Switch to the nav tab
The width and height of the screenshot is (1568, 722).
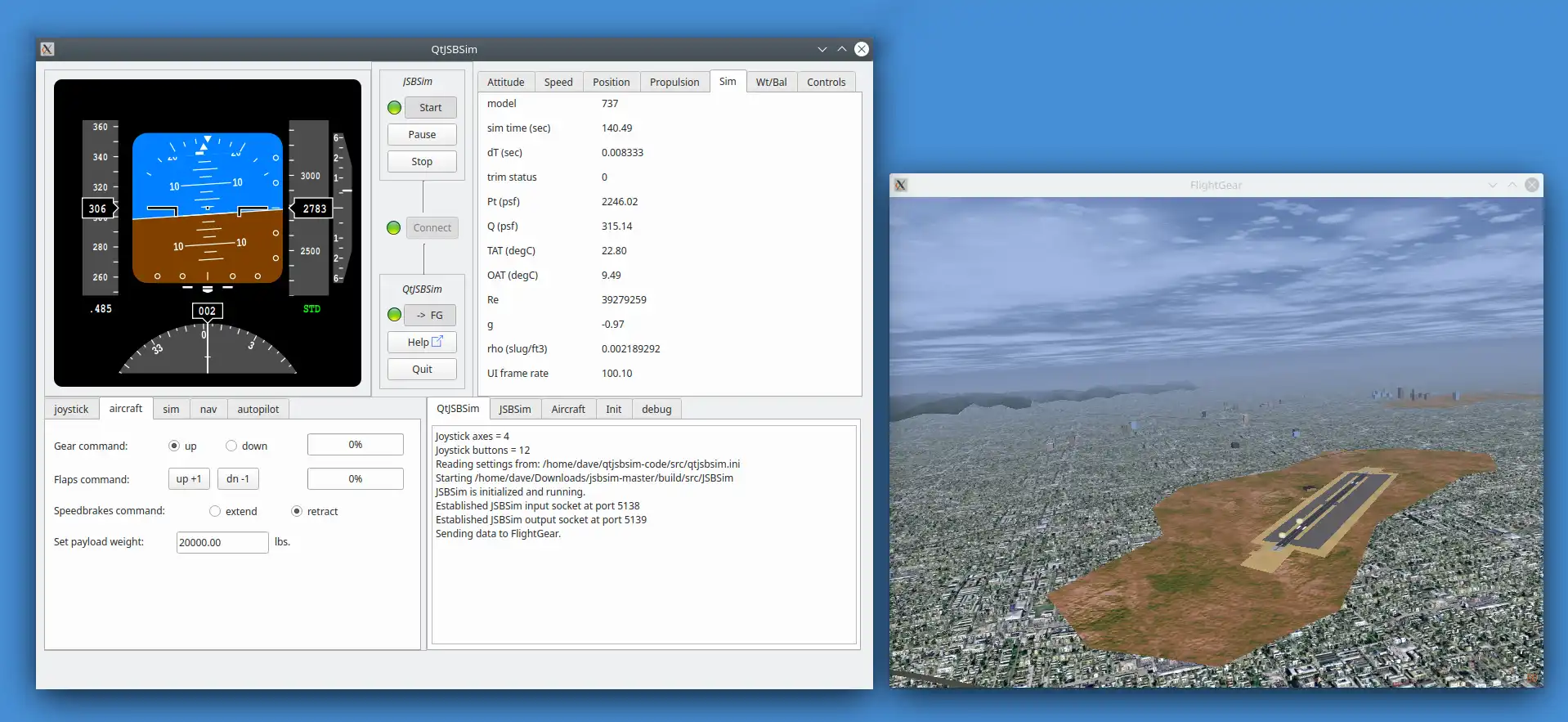click(208, 409)
